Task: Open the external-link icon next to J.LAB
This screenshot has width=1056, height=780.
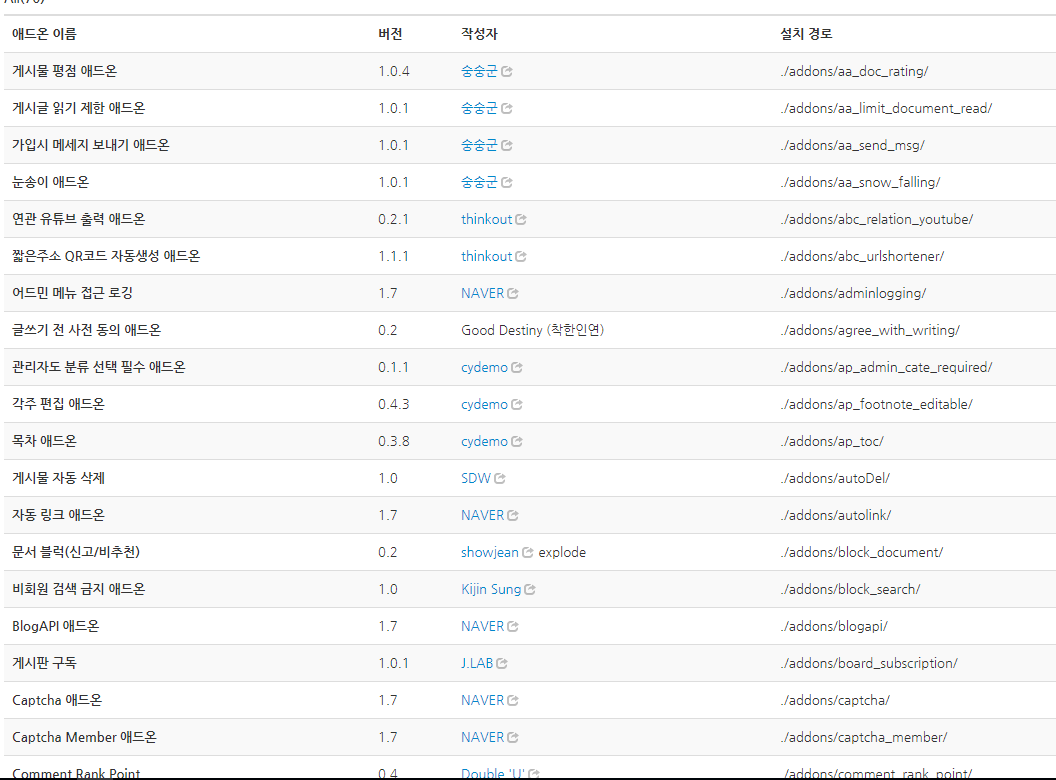Action: coord(502,664)
